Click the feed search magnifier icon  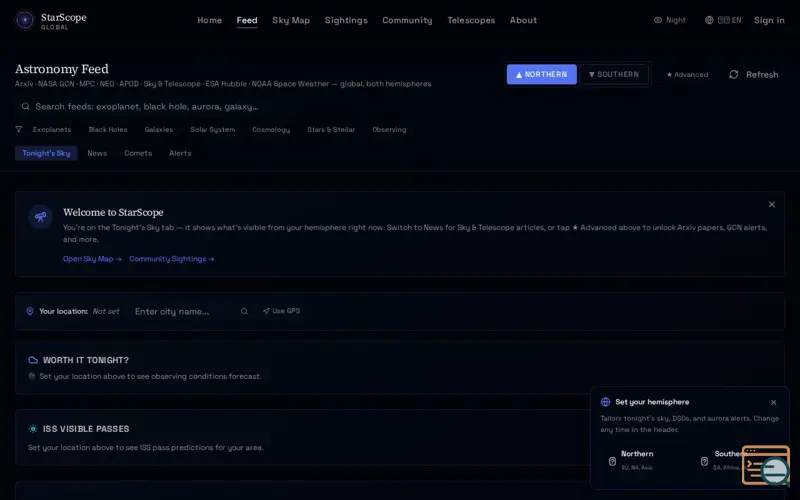pos(26,107)
